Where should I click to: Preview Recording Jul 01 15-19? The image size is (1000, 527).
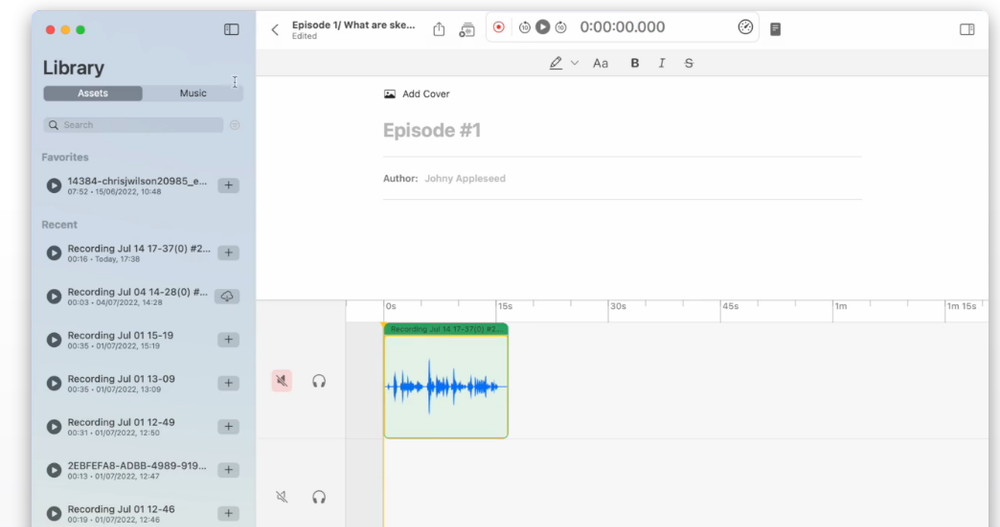[x=54, y=340]
